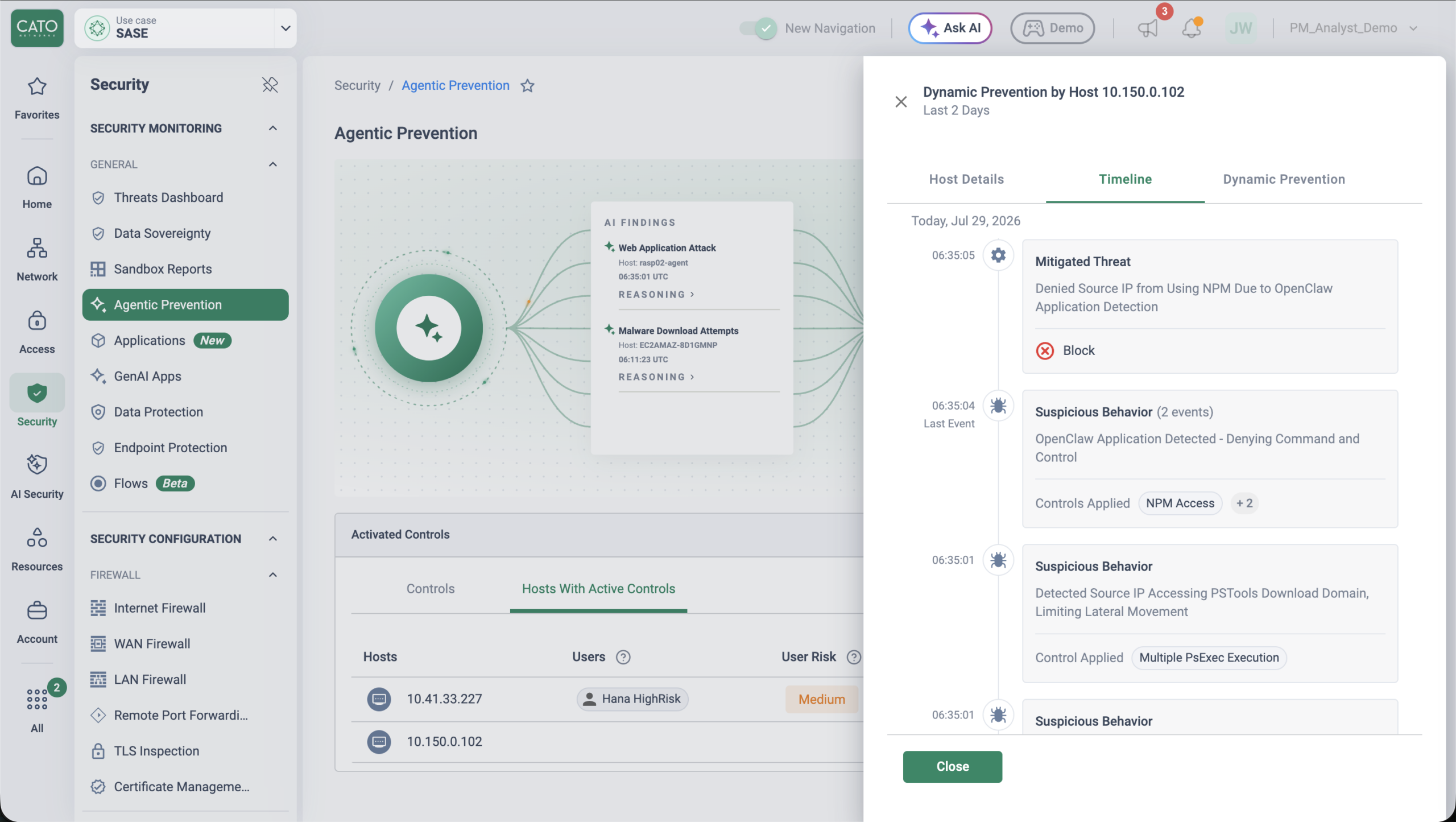This screenshot has width=1456, height=822.
Task: Click the host icon for 10.150.0.102
Action: point(379,742)
